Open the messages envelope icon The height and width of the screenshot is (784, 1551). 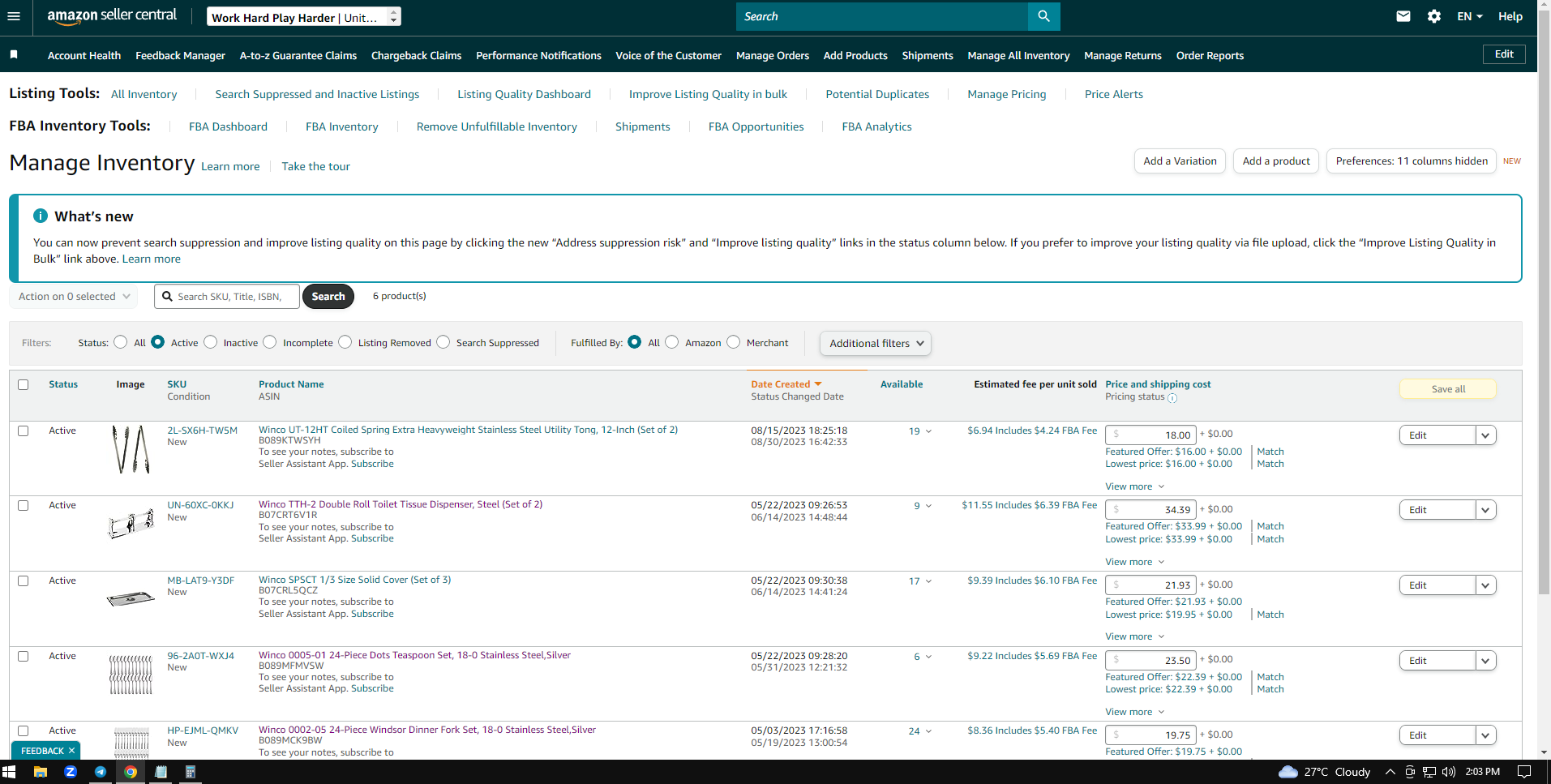(x=1403, y=16)
